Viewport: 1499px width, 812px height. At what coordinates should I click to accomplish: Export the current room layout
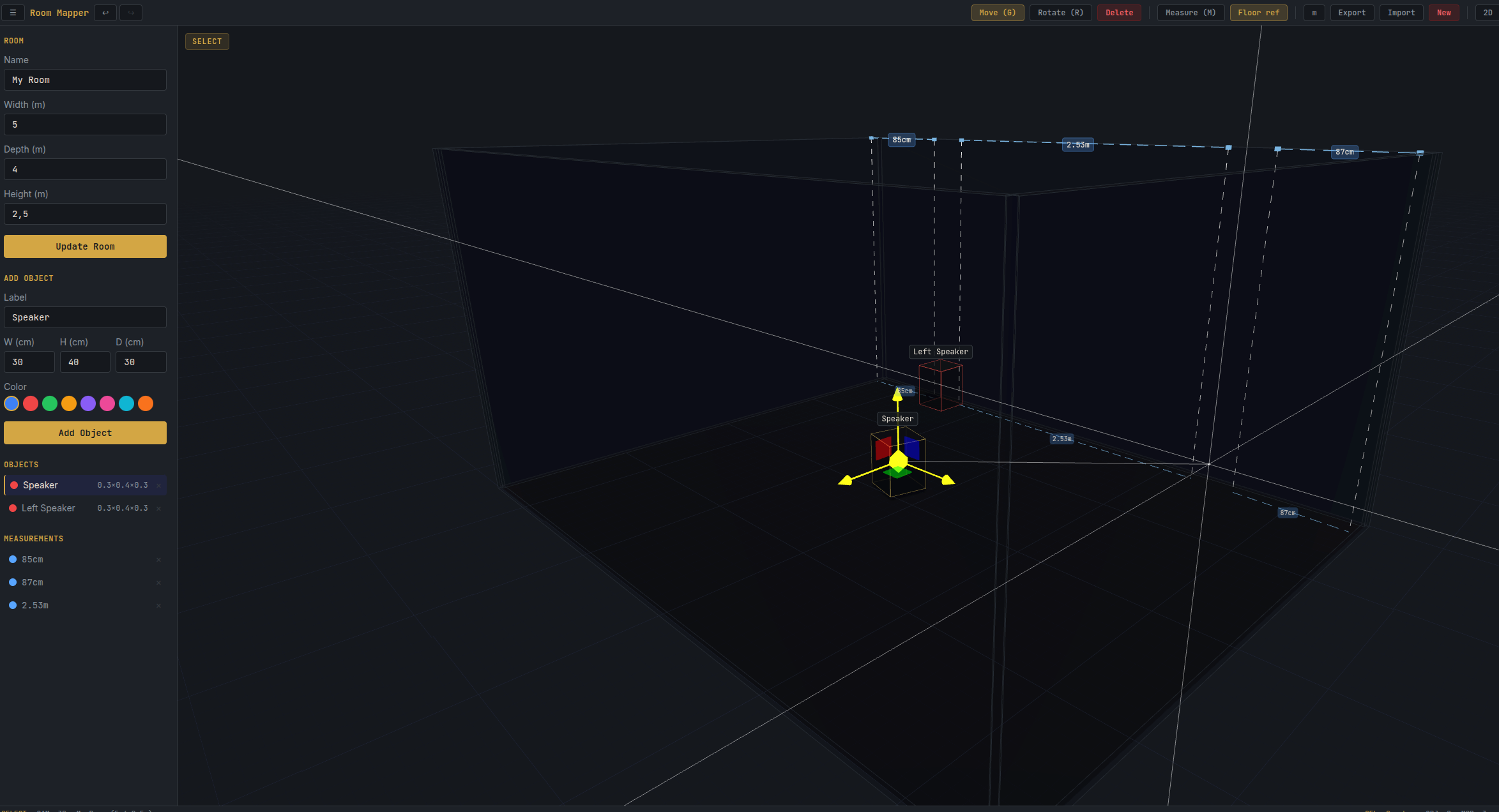coord(1351,12)
